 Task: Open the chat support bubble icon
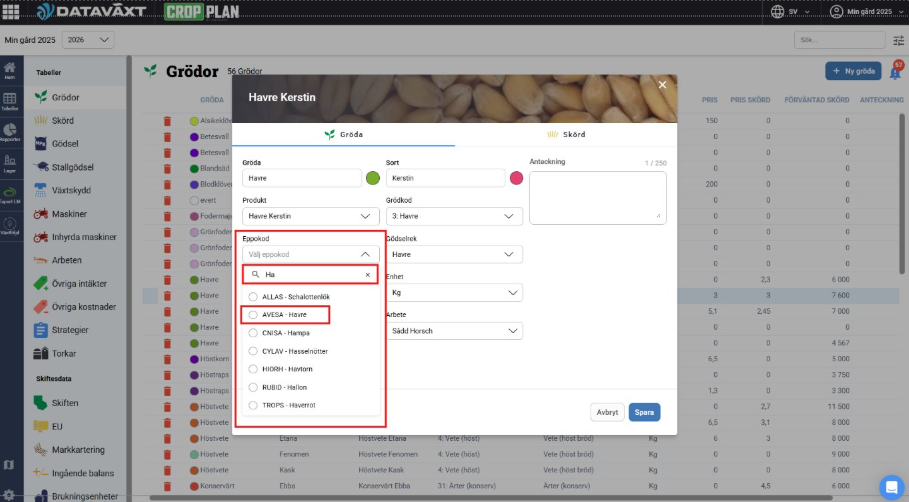pyautogui.click(x=890, y=485)
